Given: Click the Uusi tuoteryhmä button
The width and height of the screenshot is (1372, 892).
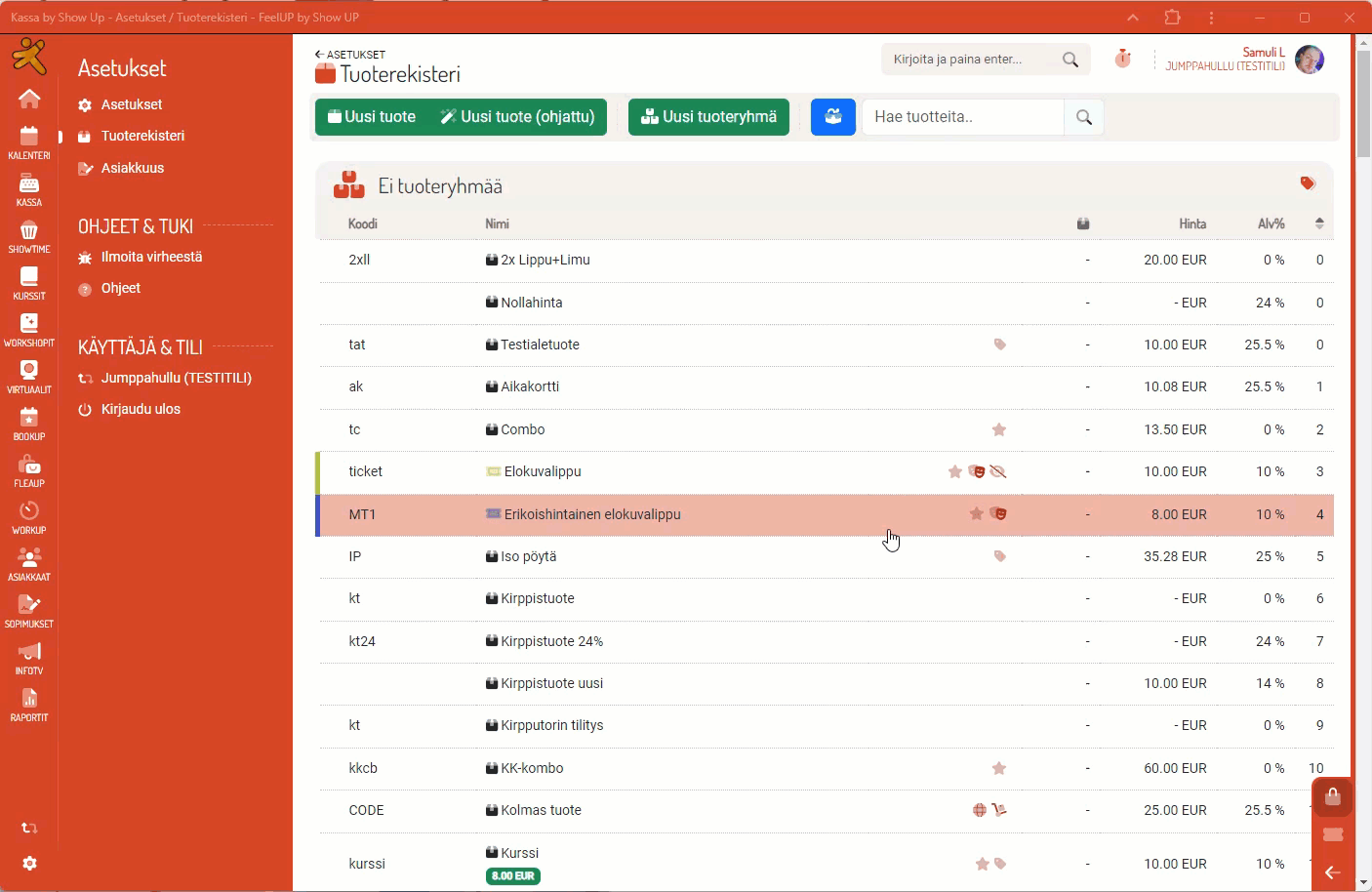Looking at the screenshot, I should 708,117.
